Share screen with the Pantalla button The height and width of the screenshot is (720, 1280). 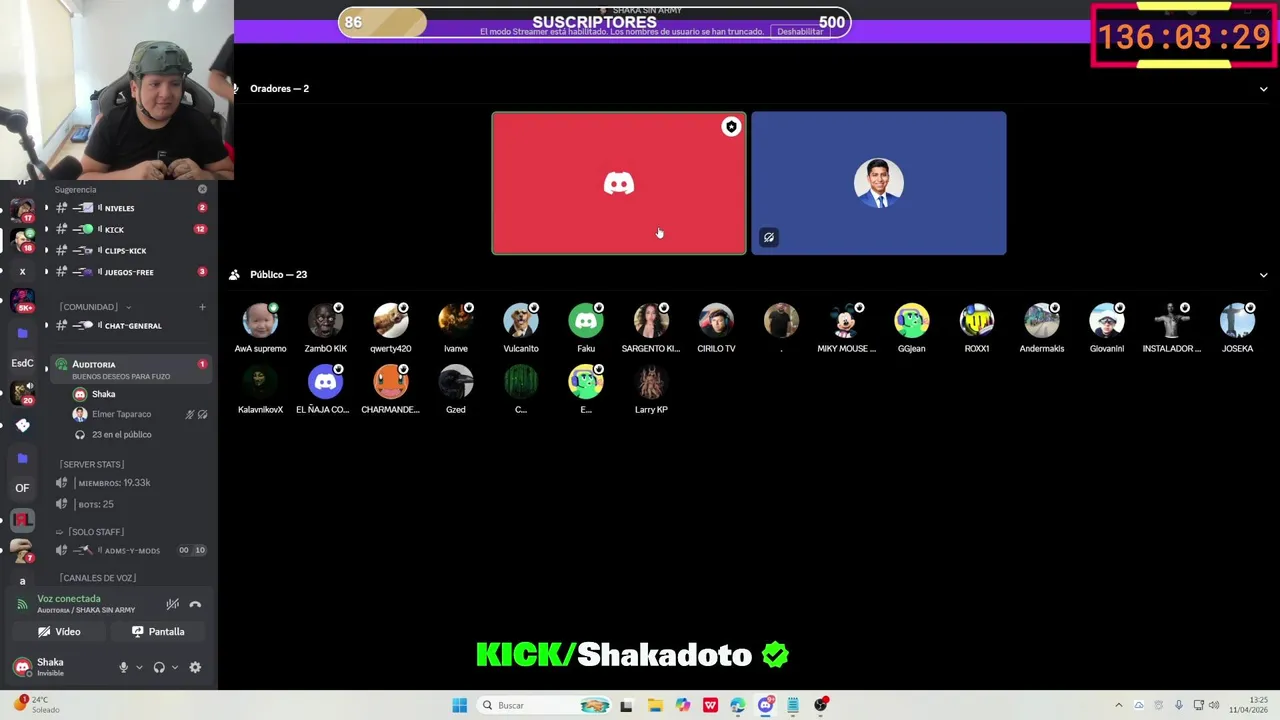158,632
